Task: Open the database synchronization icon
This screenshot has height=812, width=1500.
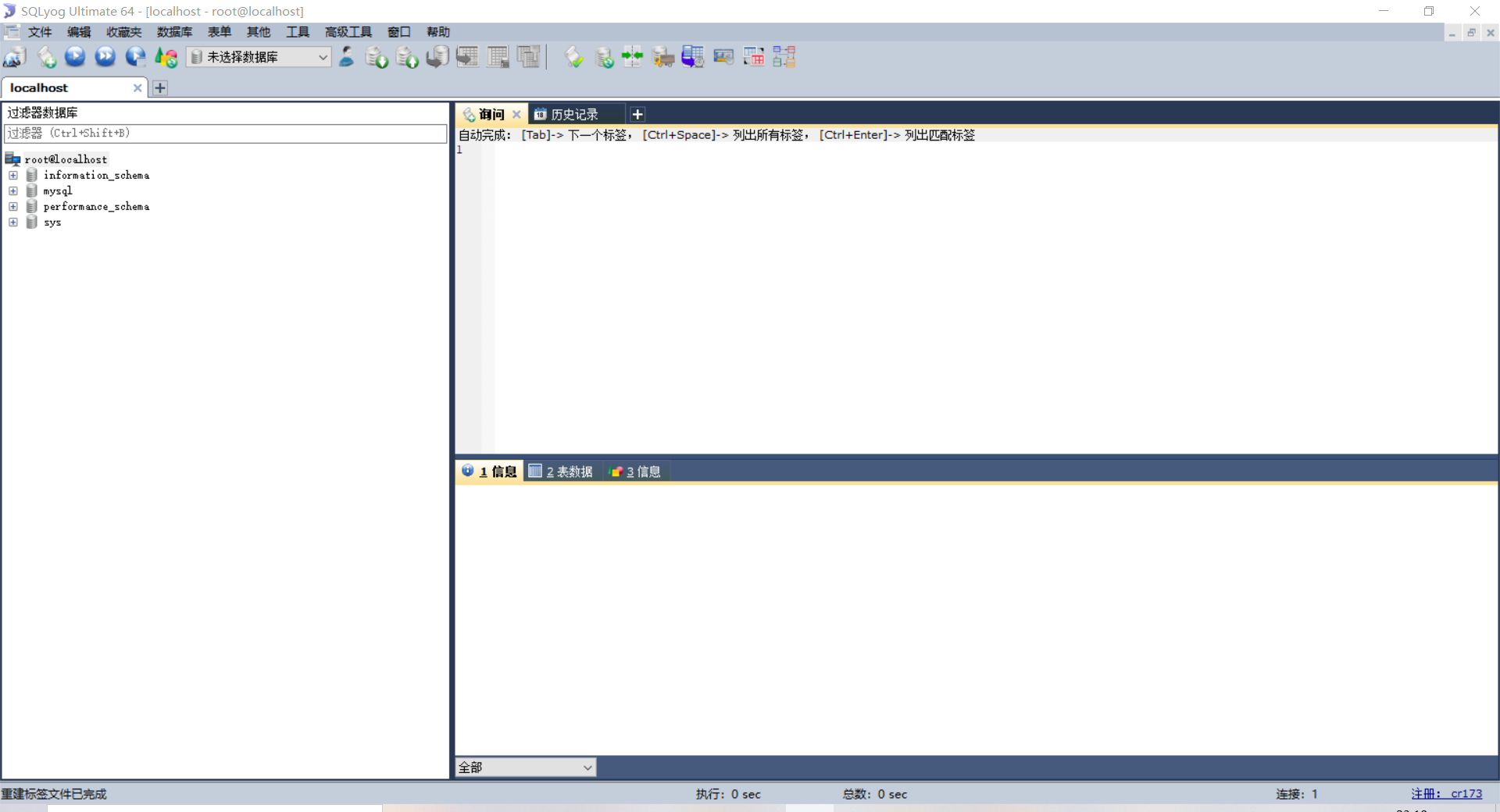Action: [604, 57]
